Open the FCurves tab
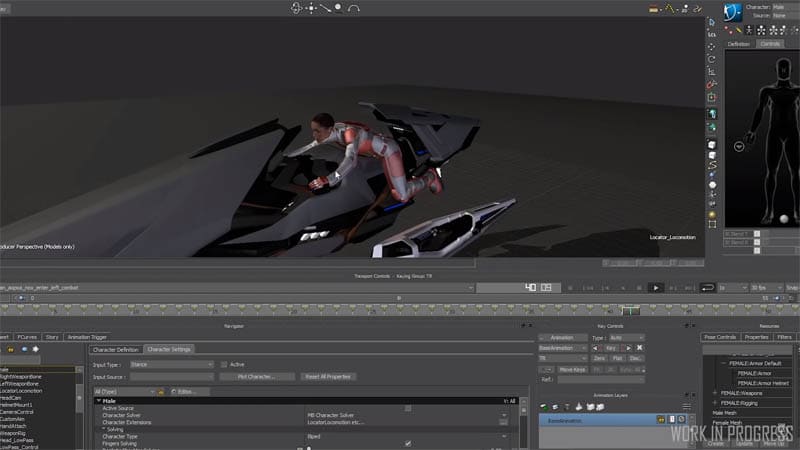Image resolution: width=800 pixels, height=450 pixels. point(27,337)
